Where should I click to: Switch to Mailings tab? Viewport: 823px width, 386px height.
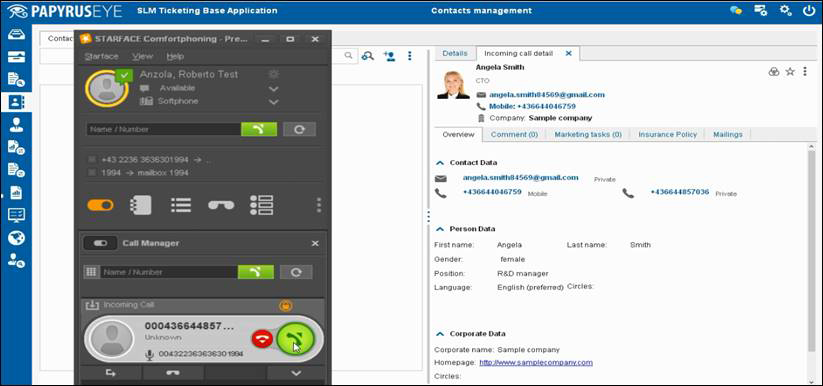pyautogui.click(x=727, y=134)
